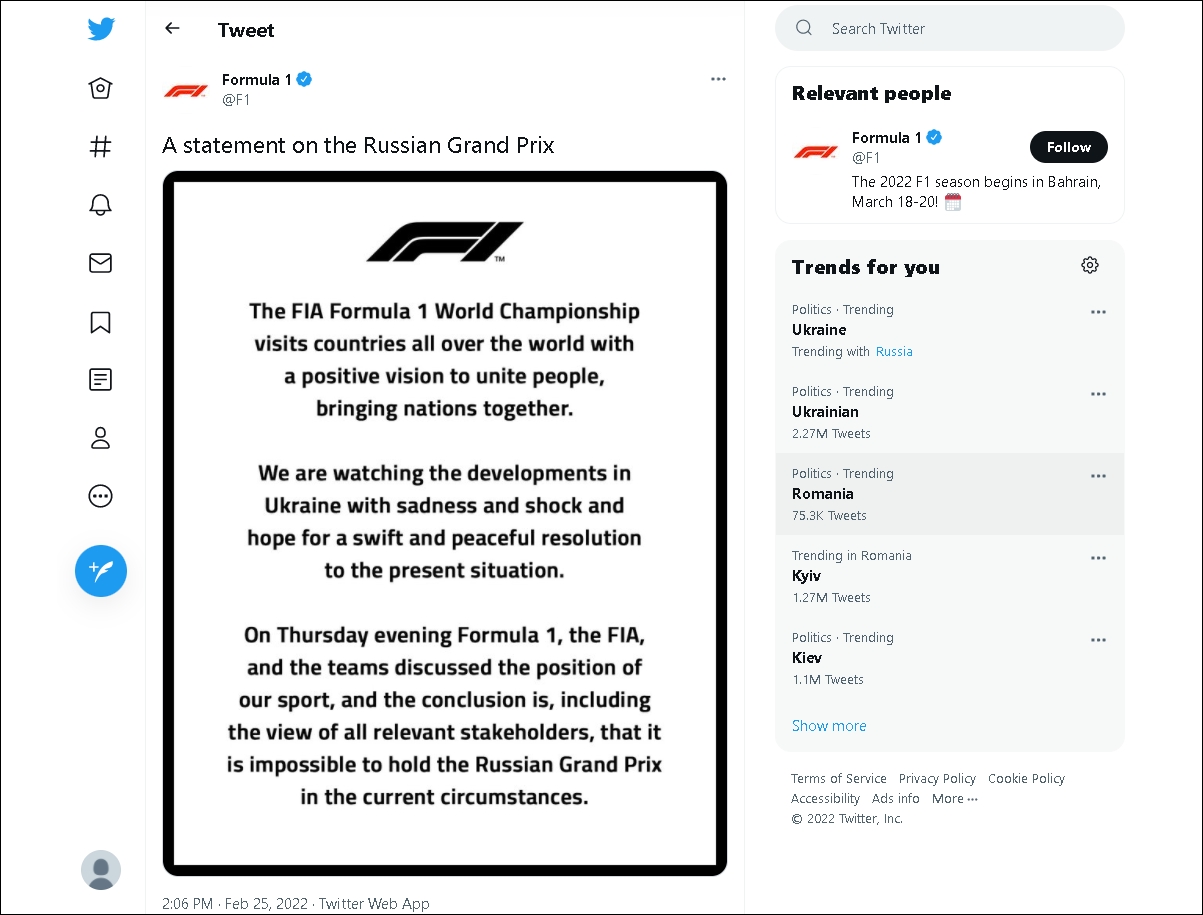The height and width of the screenshot is (915, 1203).
Task: Go back using the arrow beside Tweet
Action: (172, 29)
